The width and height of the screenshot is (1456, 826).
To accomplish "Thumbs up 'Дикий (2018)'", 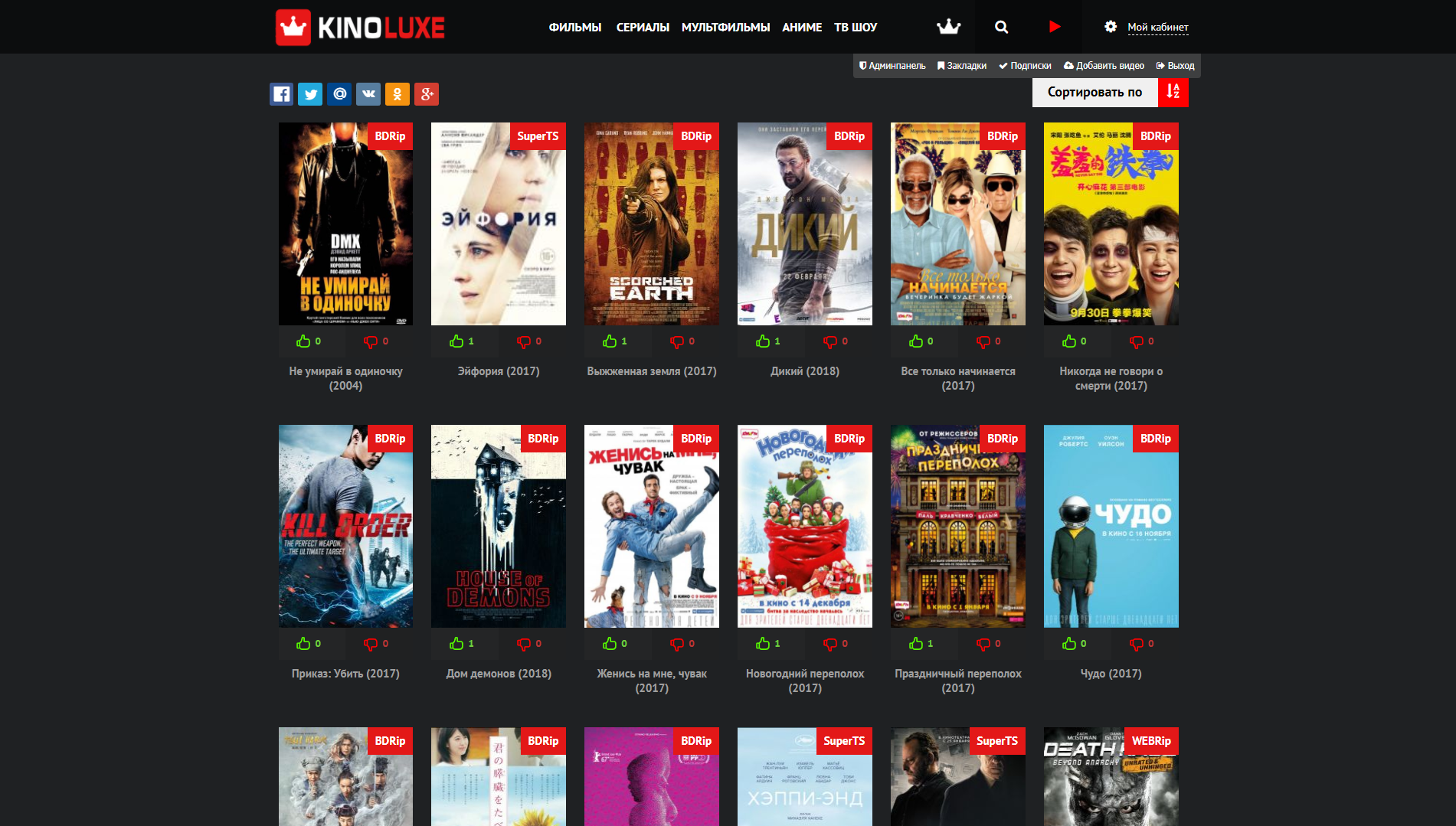I will point(764,341).
